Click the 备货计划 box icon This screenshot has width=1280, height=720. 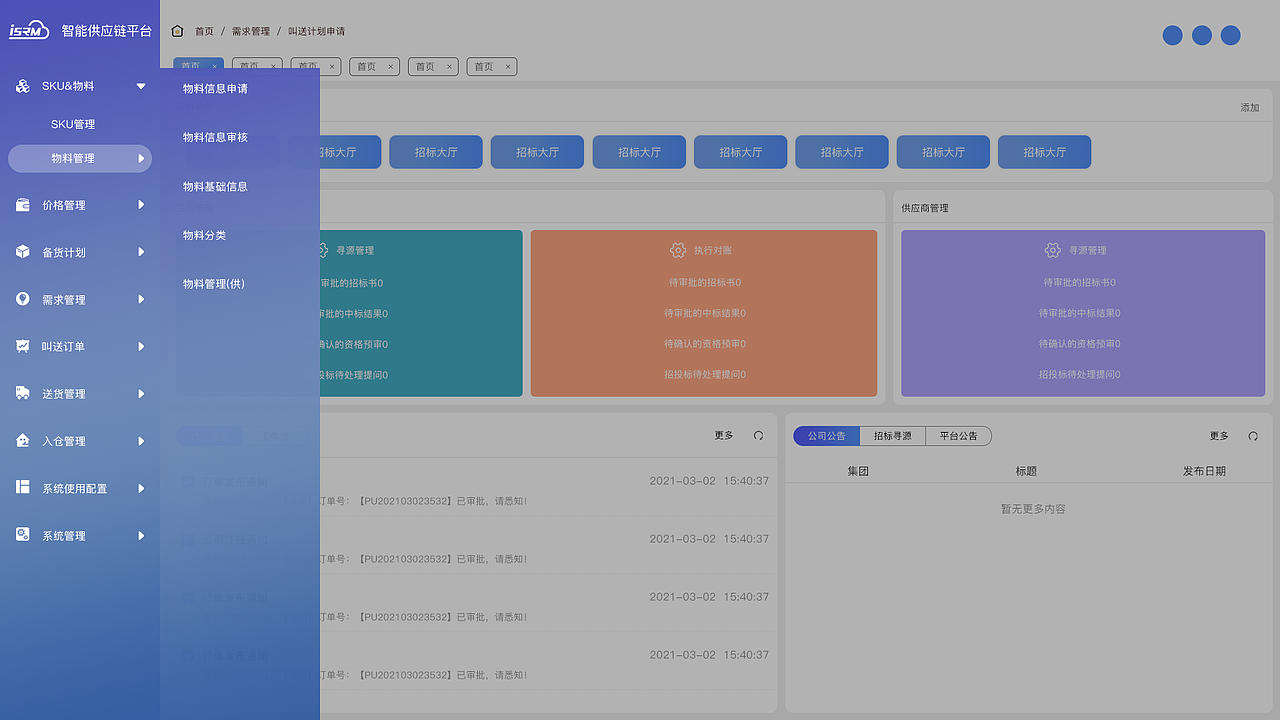[x=22, y=252]
